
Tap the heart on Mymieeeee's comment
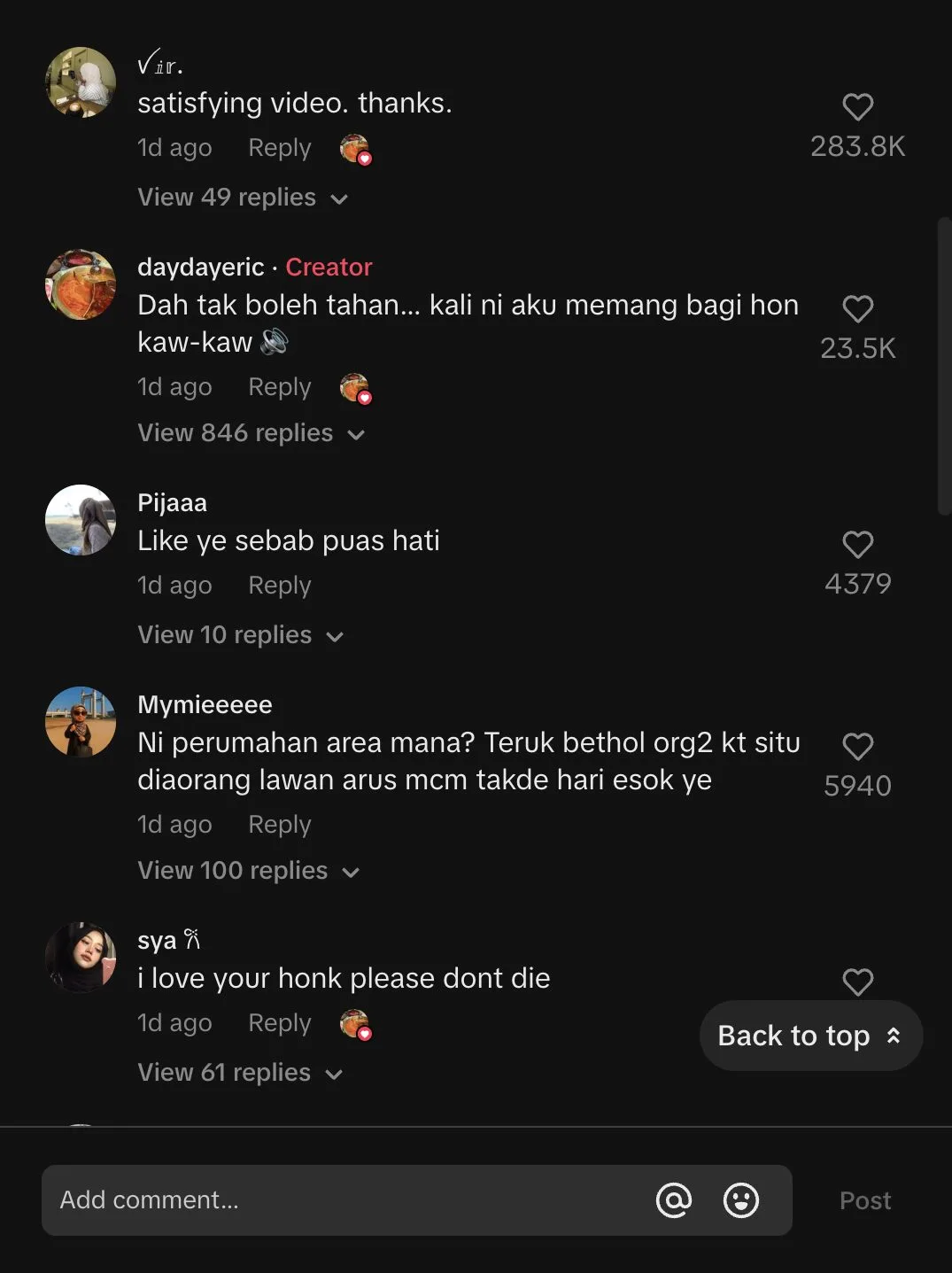pyautogui.click(x=856, y=746)
